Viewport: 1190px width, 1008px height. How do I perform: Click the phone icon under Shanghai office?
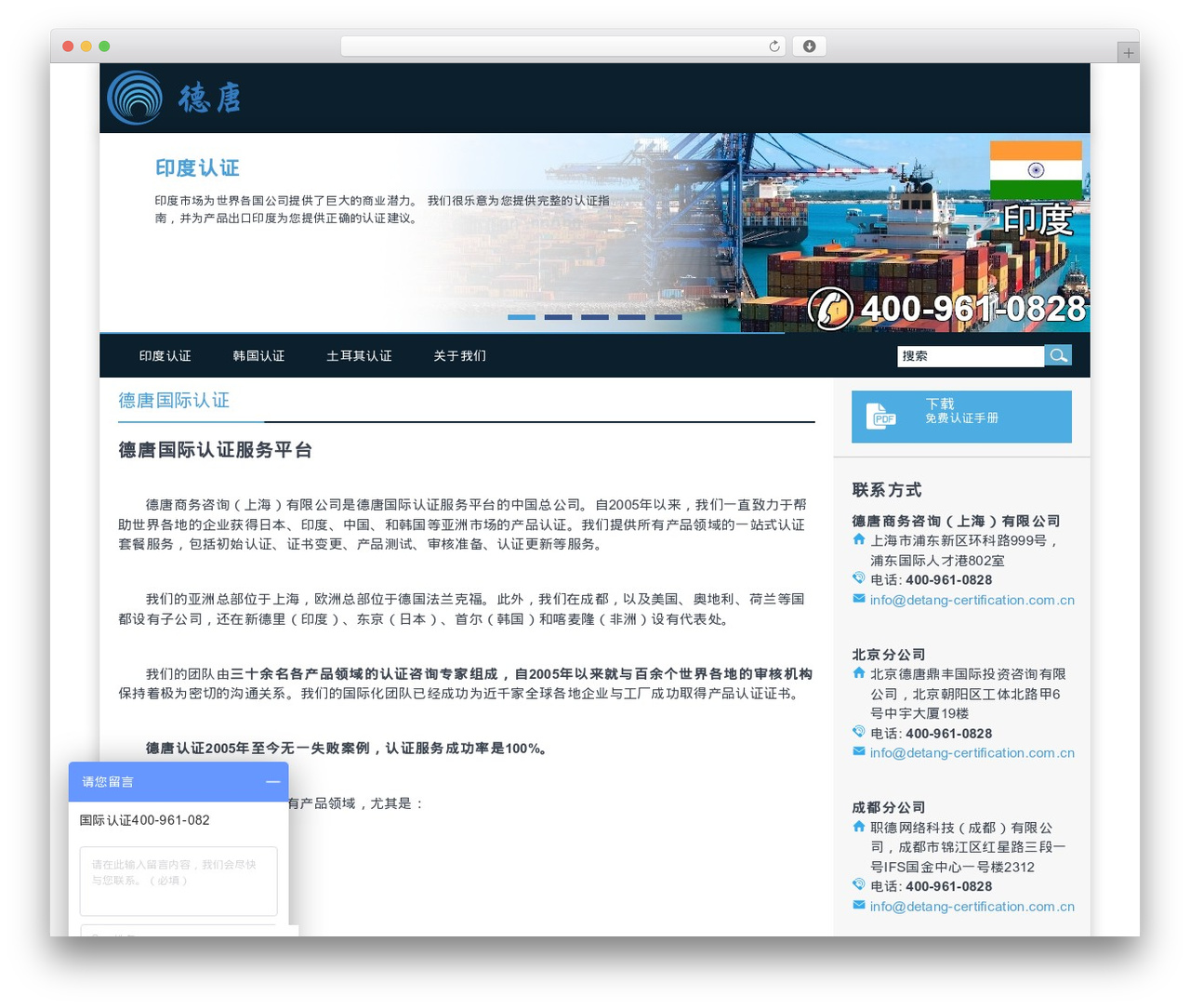[x=859, y=578]
